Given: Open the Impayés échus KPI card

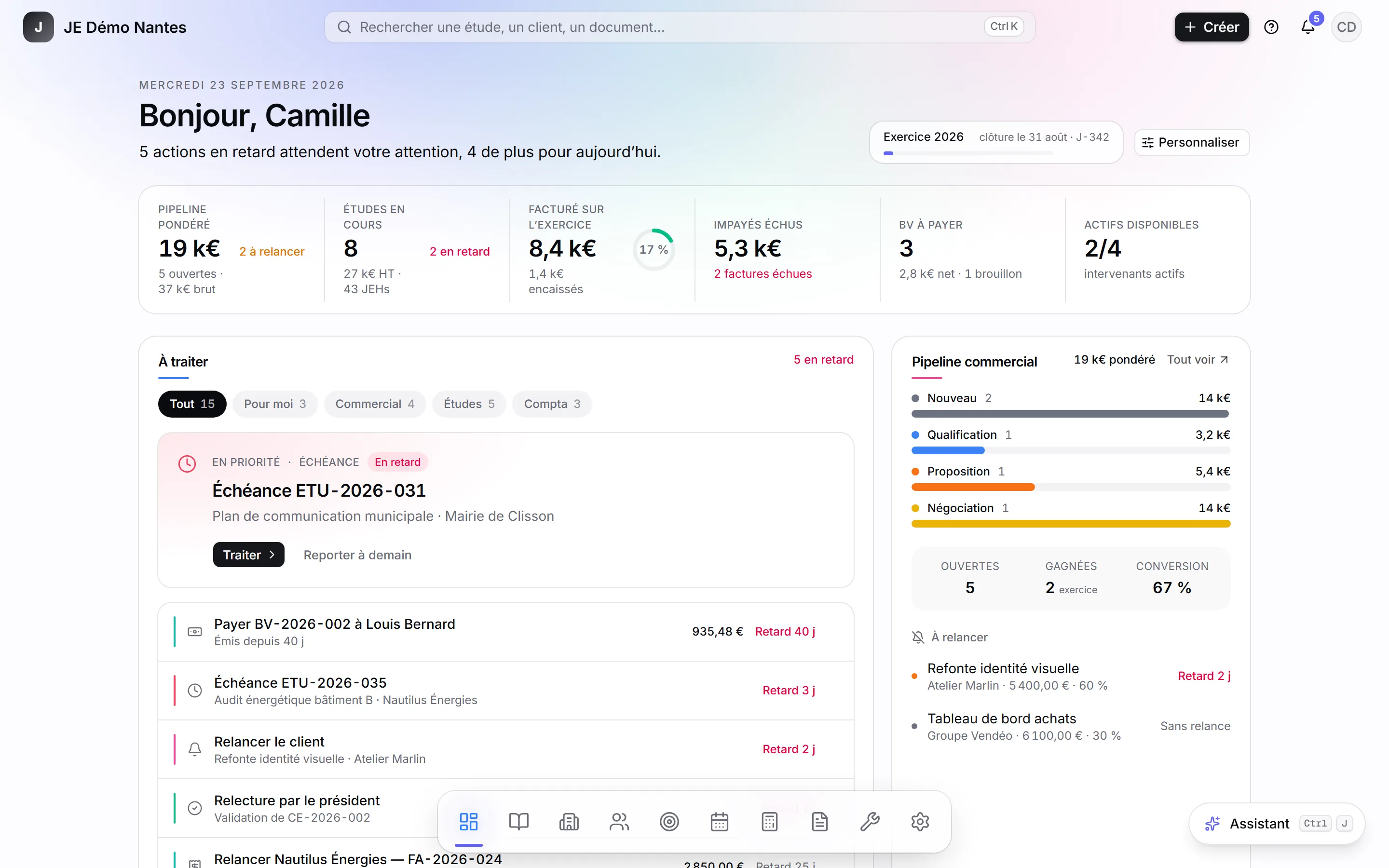Looking at the screenshot, I should click(x=787, y=249).
